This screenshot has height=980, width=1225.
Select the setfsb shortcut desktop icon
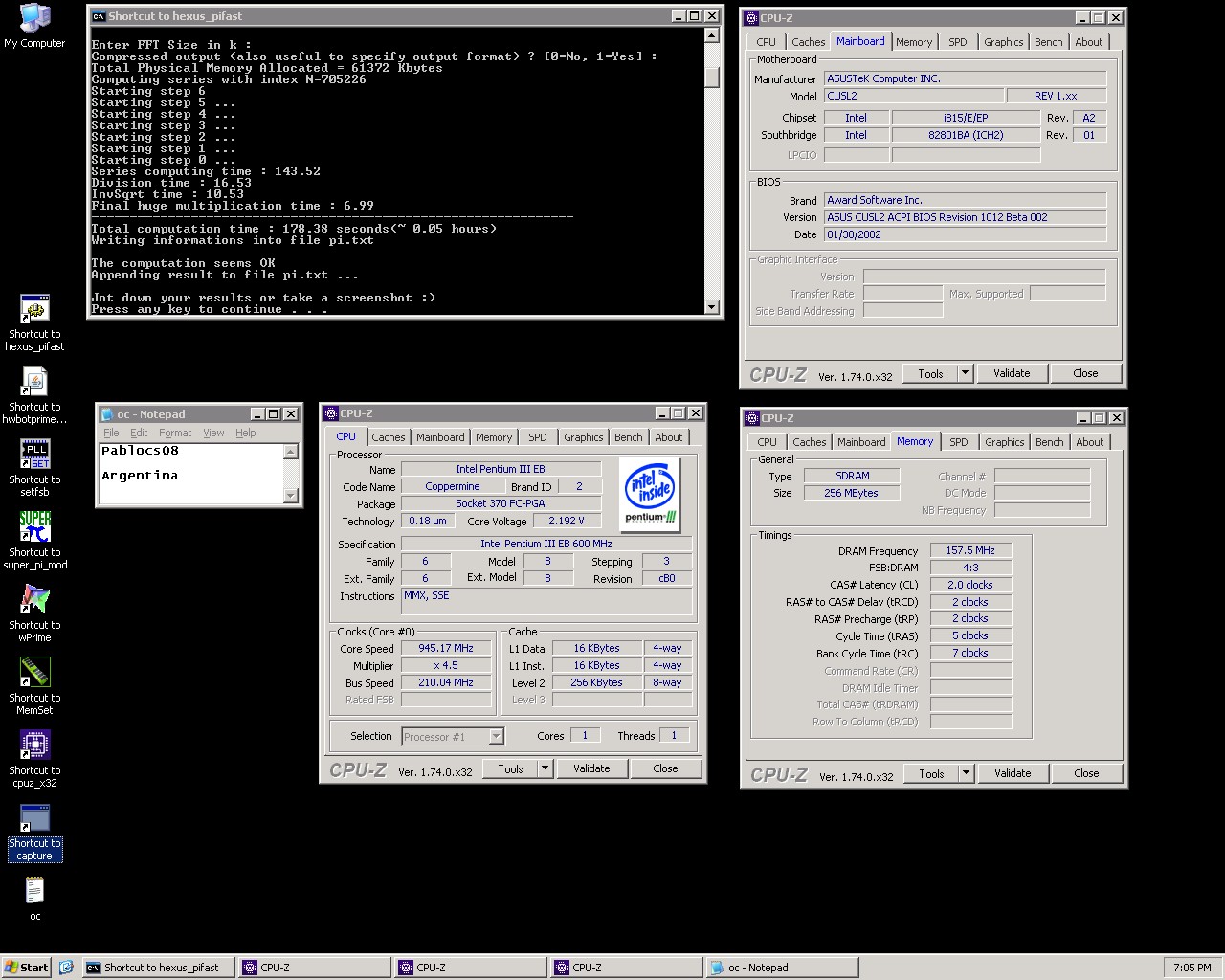coord(34,469)
